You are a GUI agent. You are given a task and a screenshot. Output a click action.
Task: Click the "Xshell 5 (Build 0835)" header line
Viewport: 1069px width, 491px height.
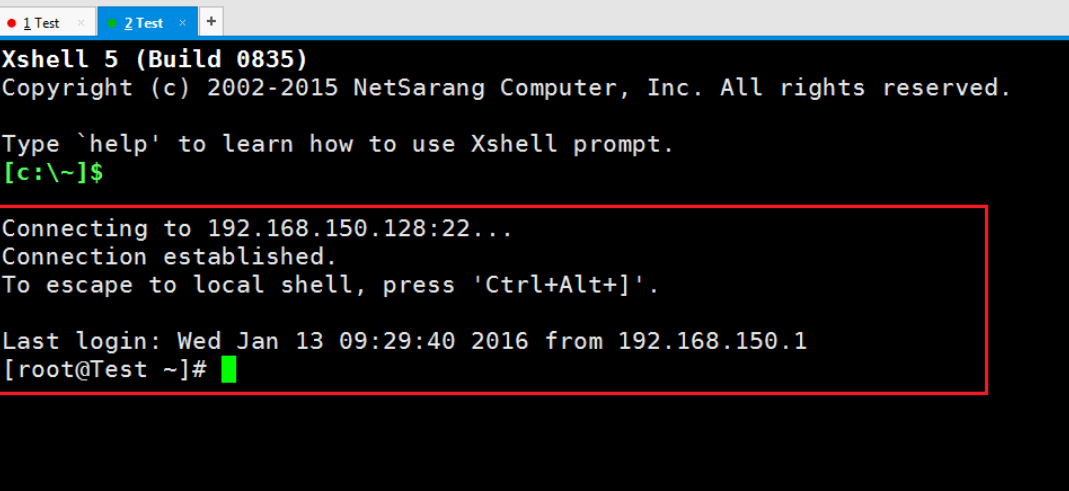point(155,60)
